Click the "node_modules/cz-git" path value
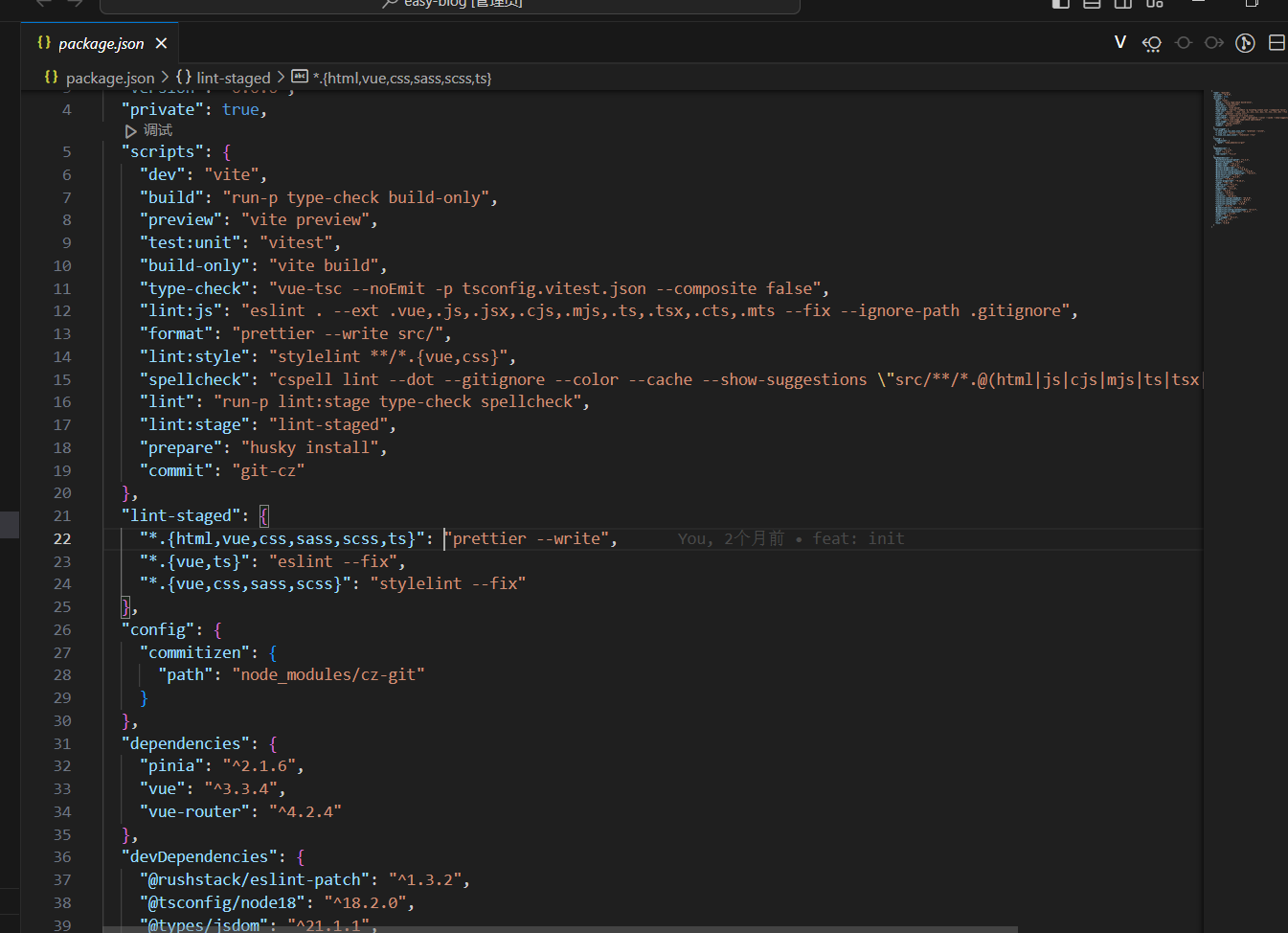 click(328, 674)
